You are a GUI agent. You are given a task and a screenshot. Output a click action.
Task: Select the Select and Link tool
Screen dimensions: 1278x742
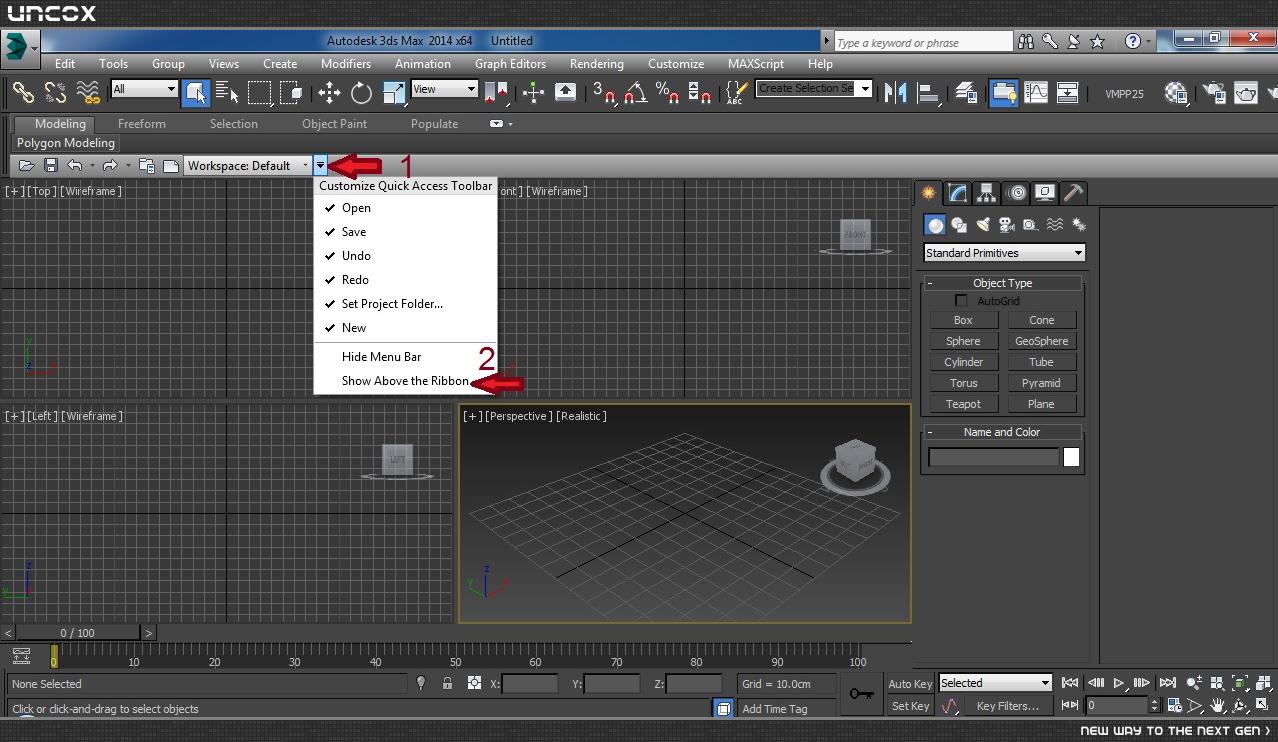click(x=23, y=92)
